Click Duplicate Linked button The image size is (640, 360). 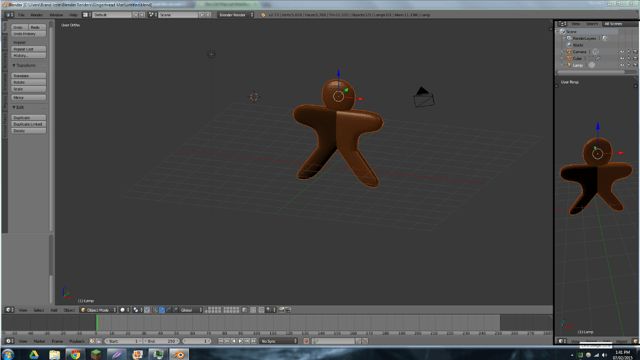pos(29,124)
